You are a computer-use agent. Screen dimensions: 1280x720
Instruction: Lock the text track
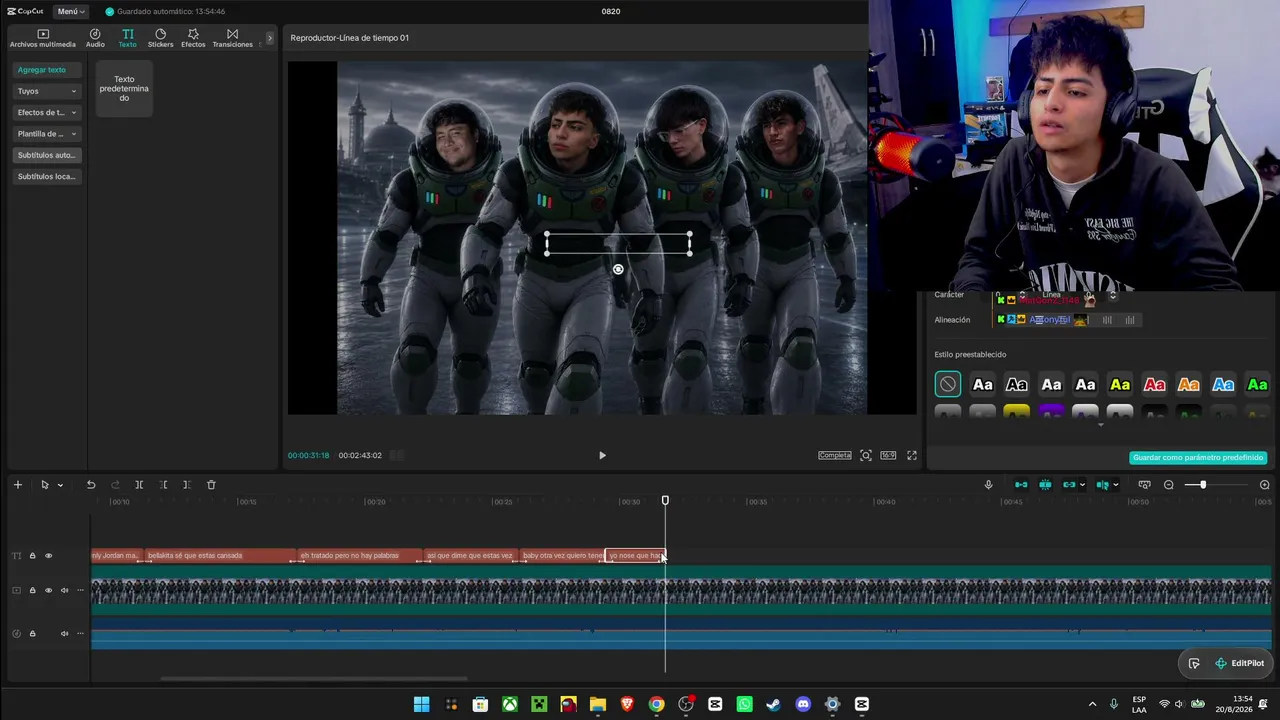pos(32,556)
